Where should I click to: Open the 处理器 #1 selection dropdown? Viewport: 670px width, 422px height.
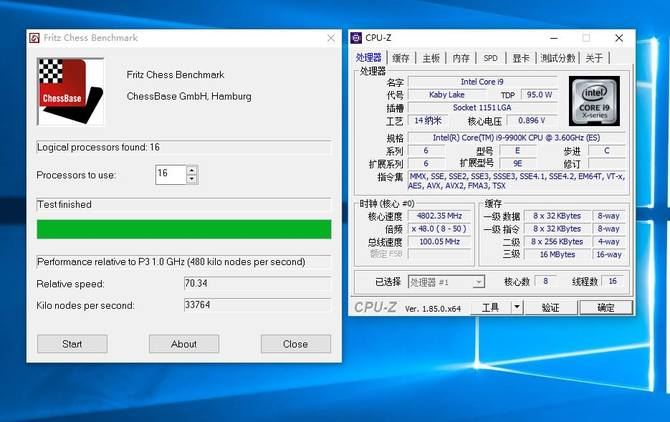446,282
